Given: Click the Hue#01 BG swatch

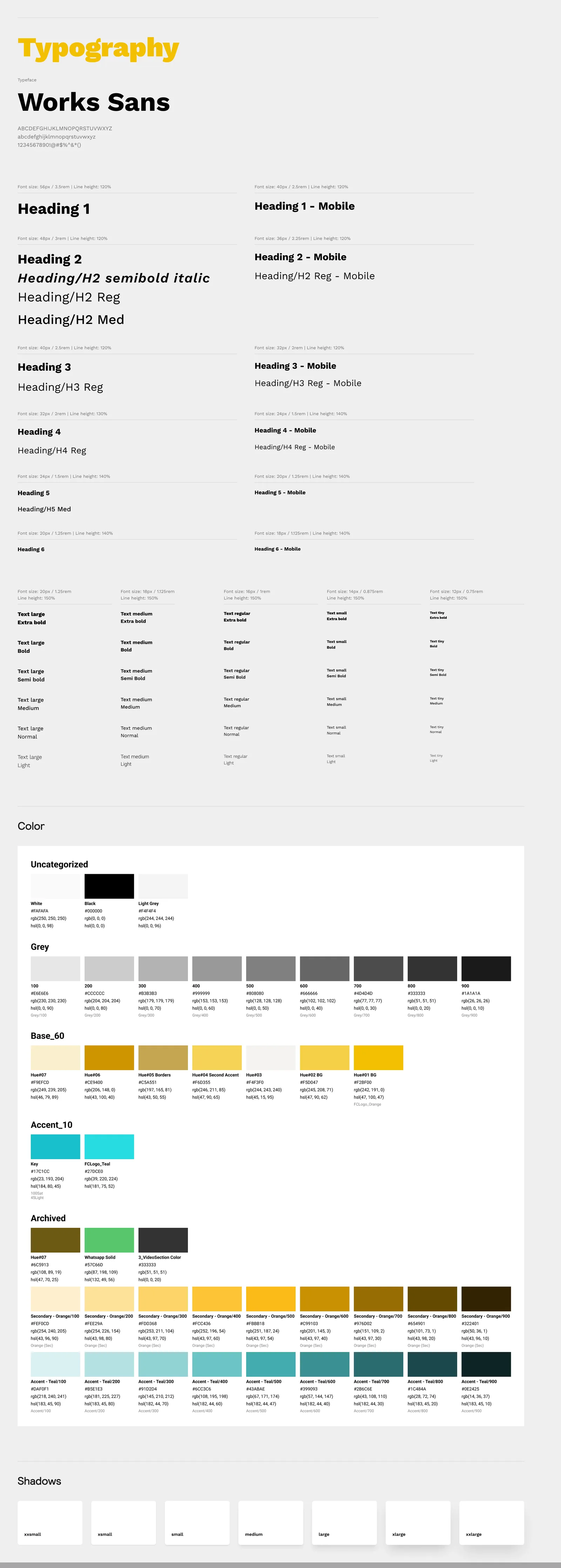Looking at the screenshot, I should 378,1057.
